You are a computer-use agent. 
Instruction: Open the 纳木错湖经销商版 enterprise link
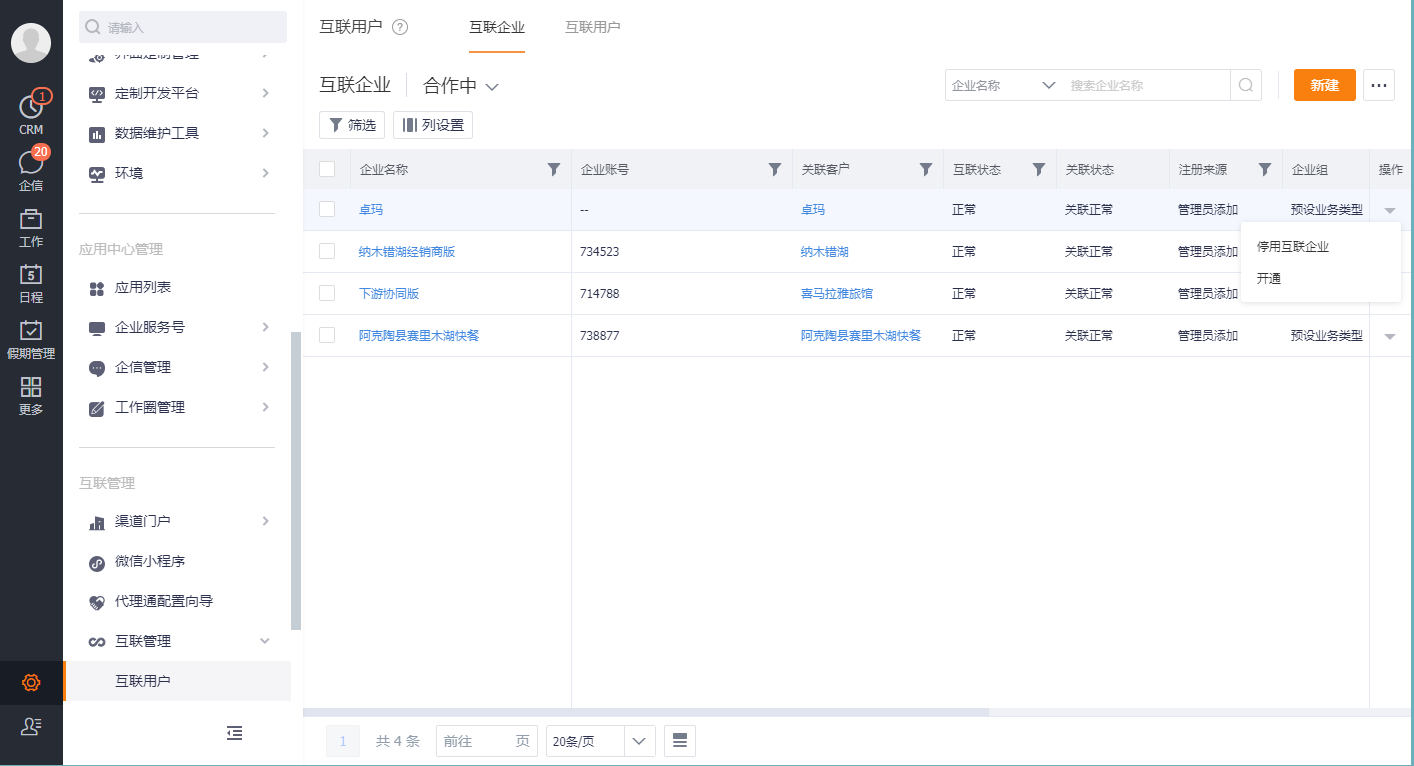click(407, 252)
